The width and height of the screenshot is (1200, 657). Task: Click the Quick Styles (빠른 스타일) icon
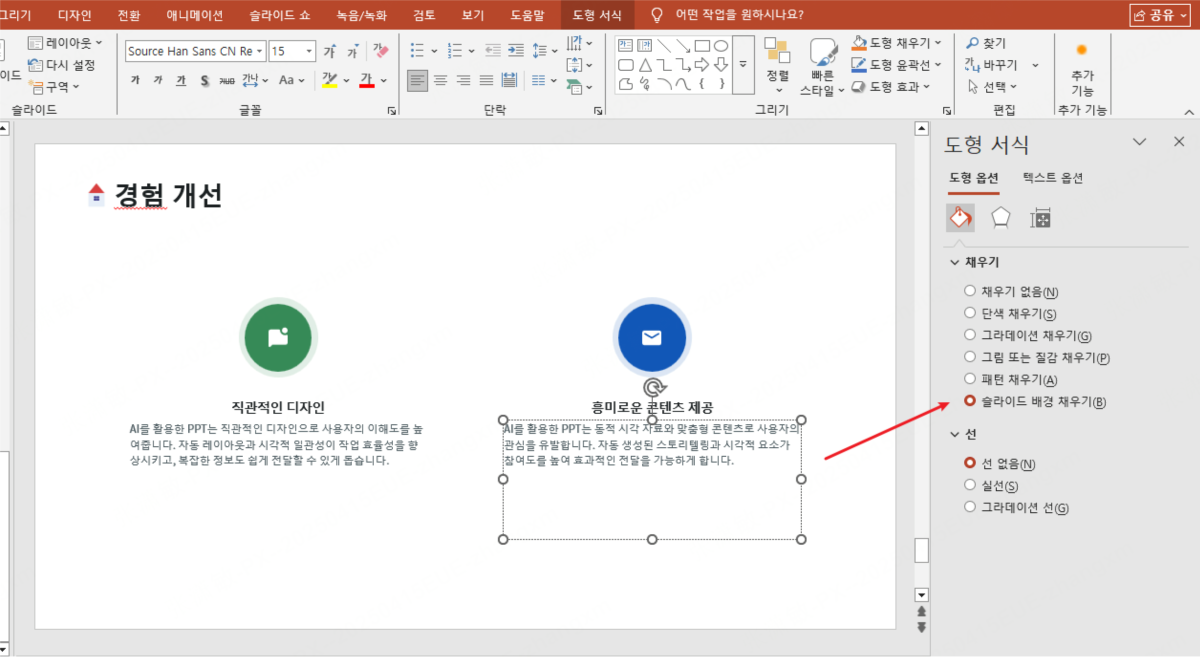[822, 66]
